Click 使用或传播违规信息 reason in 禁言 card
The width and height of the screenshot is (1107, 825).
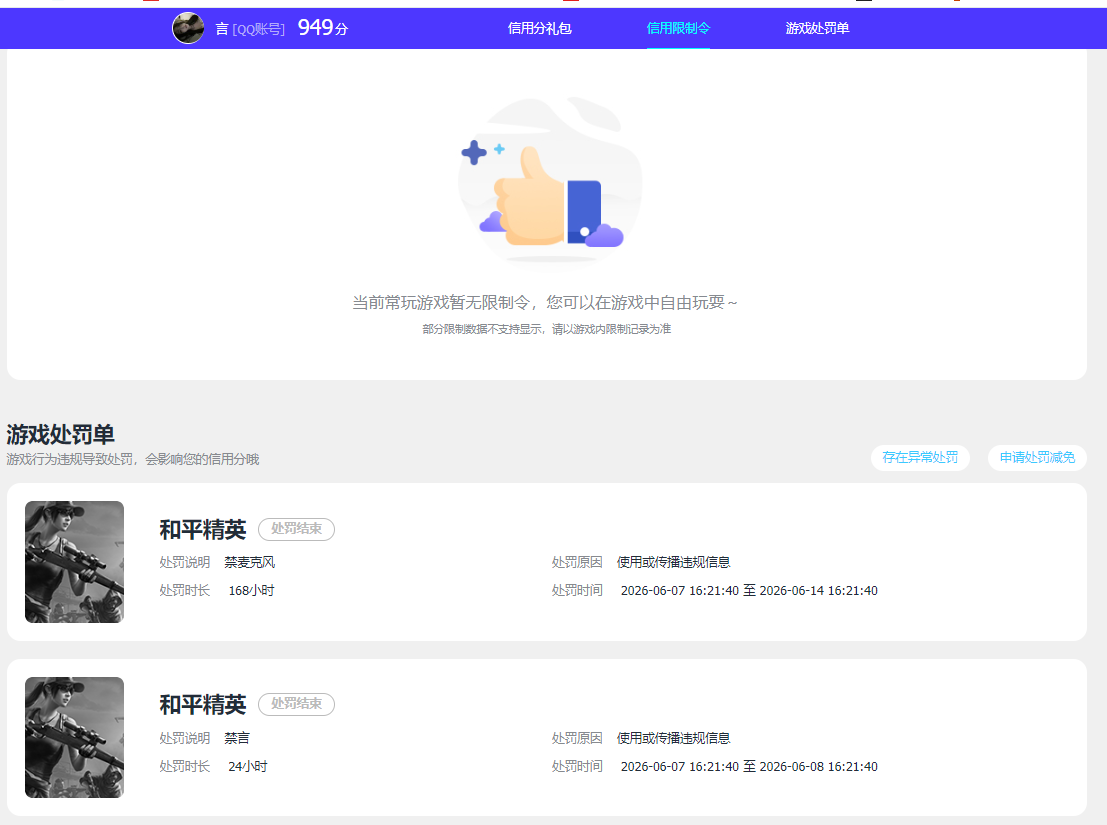click(x=674, y=738)
